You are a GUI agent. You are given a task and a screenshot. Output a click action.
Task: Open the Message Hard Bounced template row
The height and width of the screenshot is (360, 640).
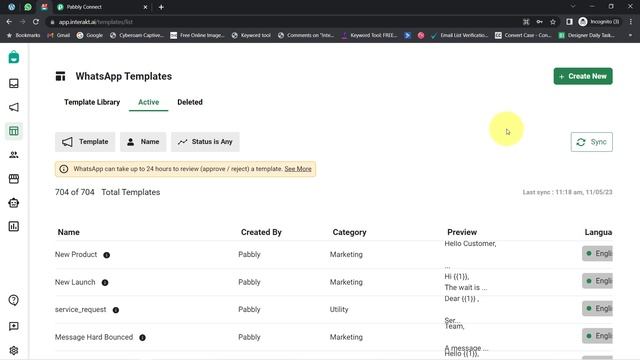click(x=334, y=337)
